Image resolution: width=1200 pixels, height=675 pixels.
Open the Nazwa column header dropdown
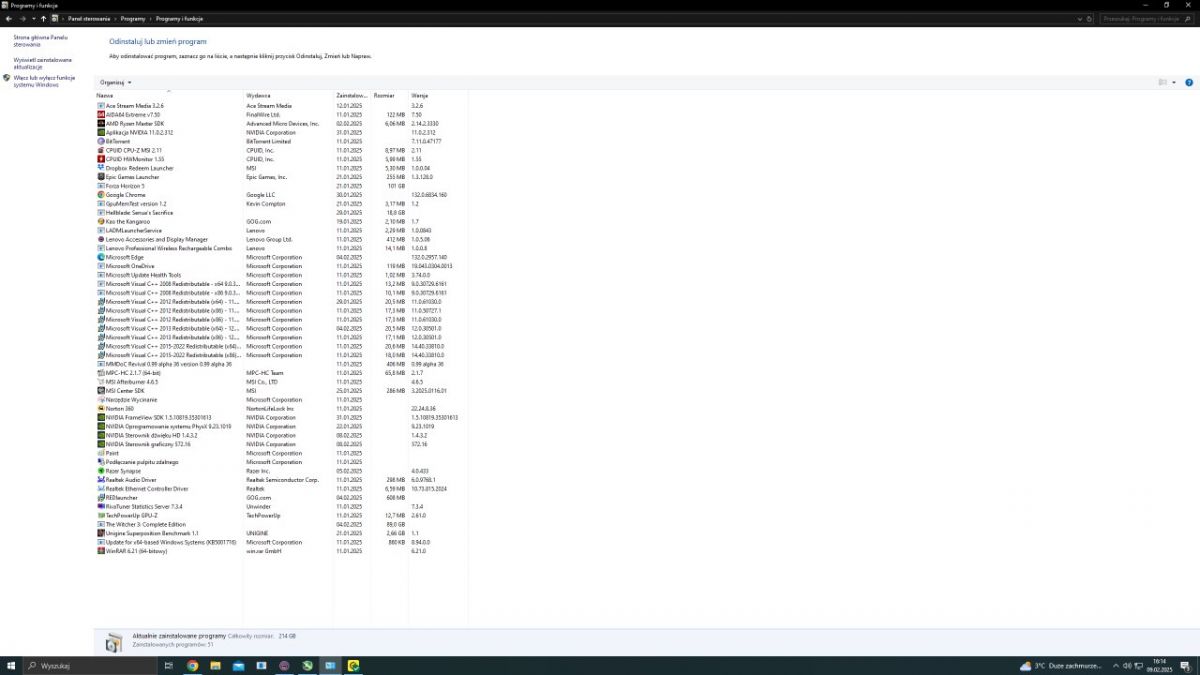(107, 95)
